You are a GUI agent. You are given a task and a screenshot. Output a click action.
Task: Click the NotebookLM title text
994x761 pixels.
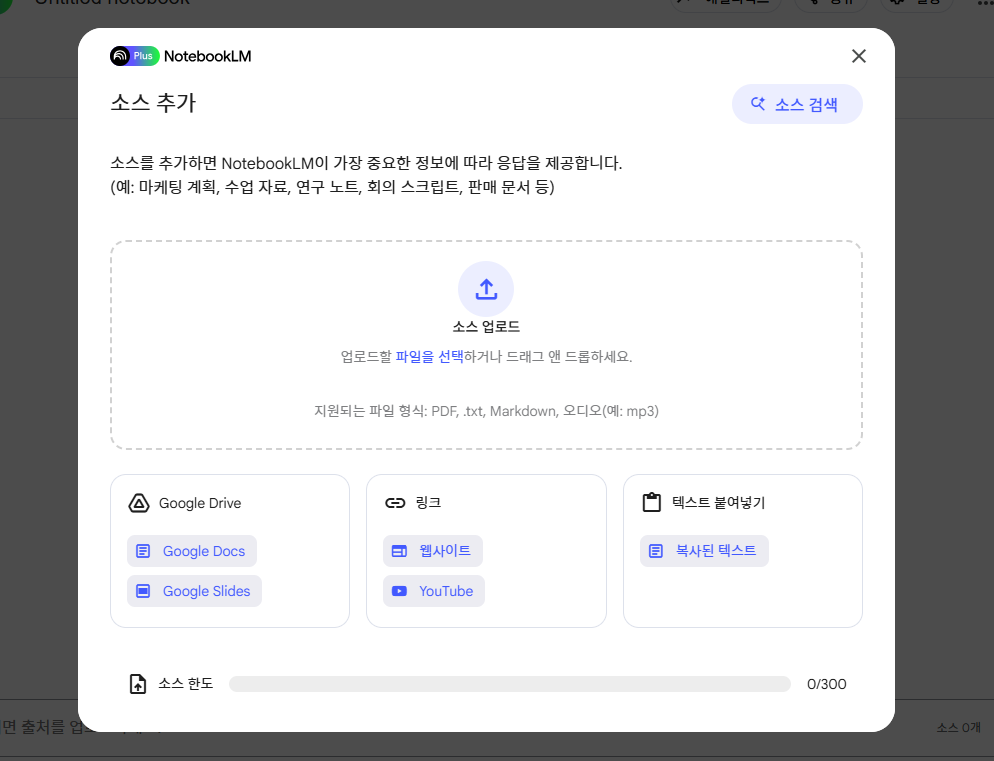(x=207, y=56)
